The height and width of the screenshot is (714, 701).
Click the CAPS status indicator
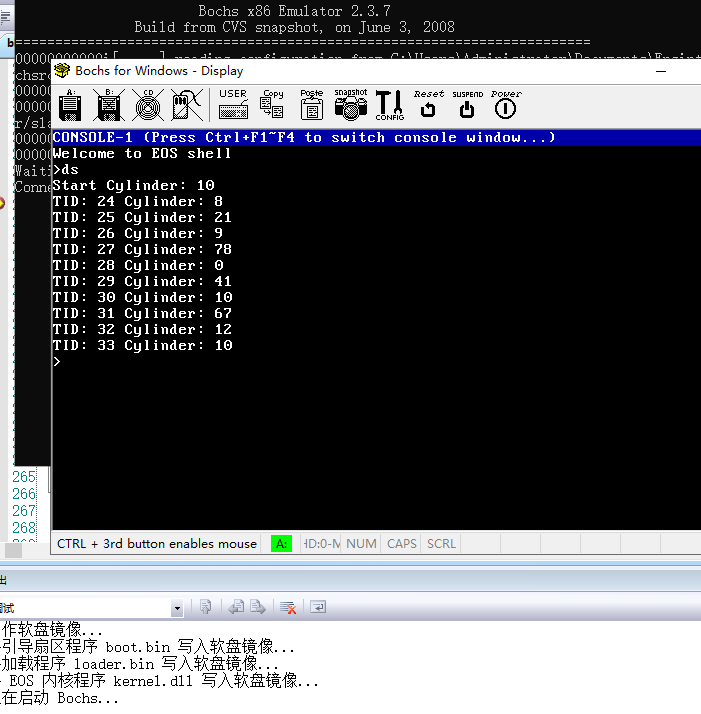[401, 544]
